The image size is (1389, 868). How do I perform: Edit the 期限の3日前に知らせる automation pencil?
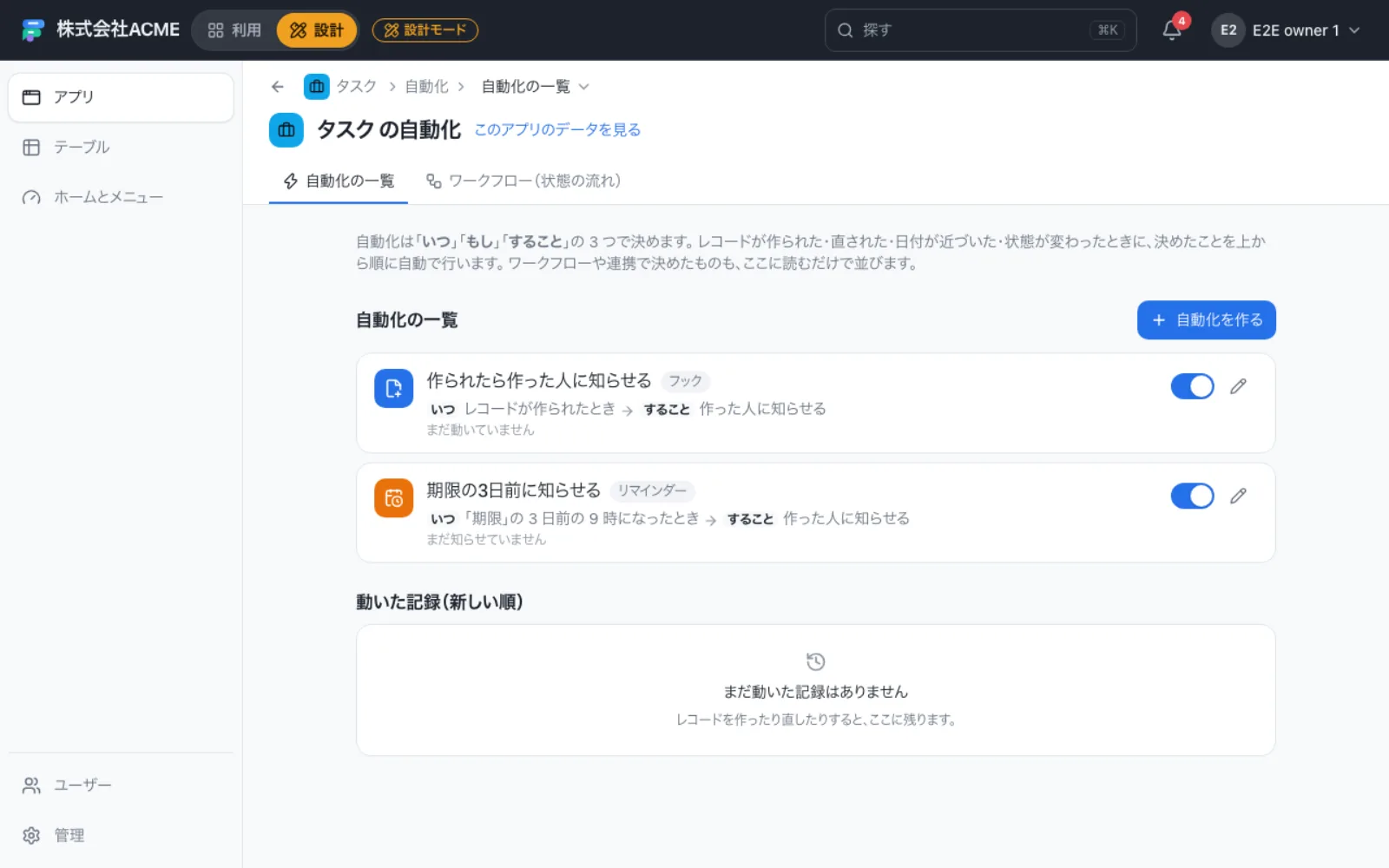[1238, 496]
